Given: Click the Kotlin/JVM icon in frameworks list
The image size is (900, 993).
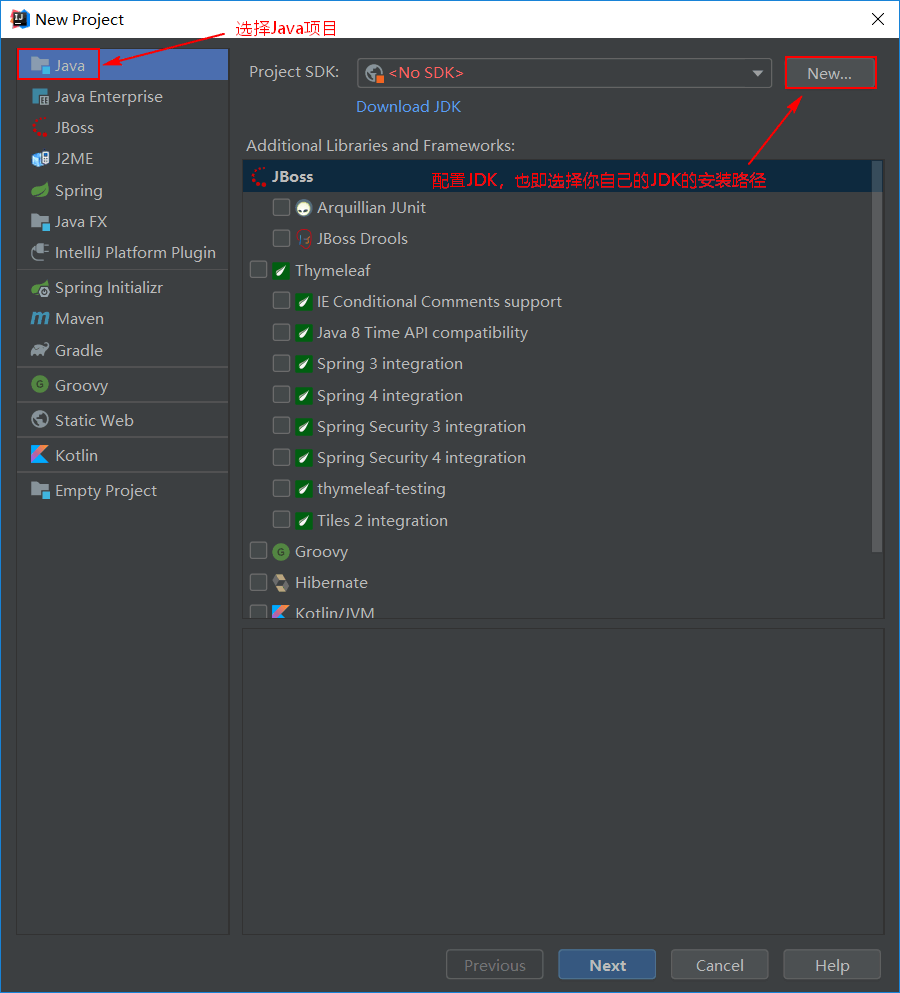Looking at the screenshot, I should [281, 611].
